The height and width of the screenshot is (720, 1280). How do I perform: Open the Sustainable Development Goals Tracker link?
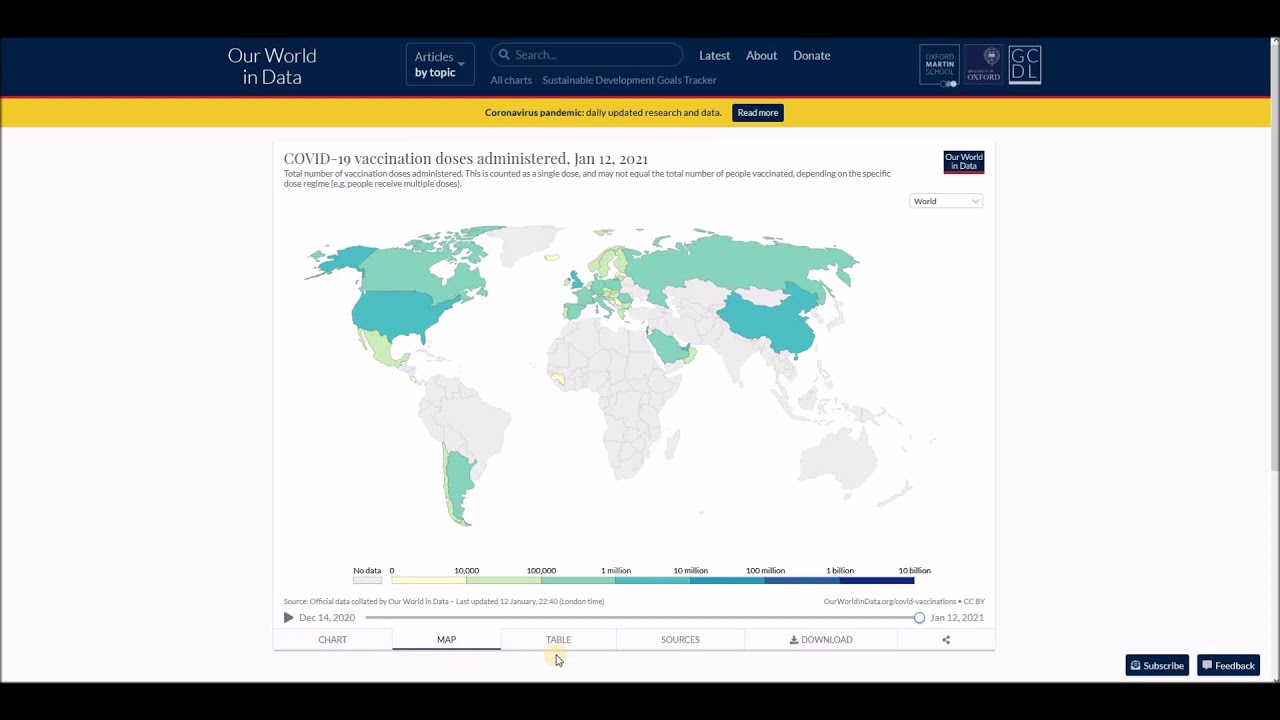pyautogui.click(x=629, y=80)
